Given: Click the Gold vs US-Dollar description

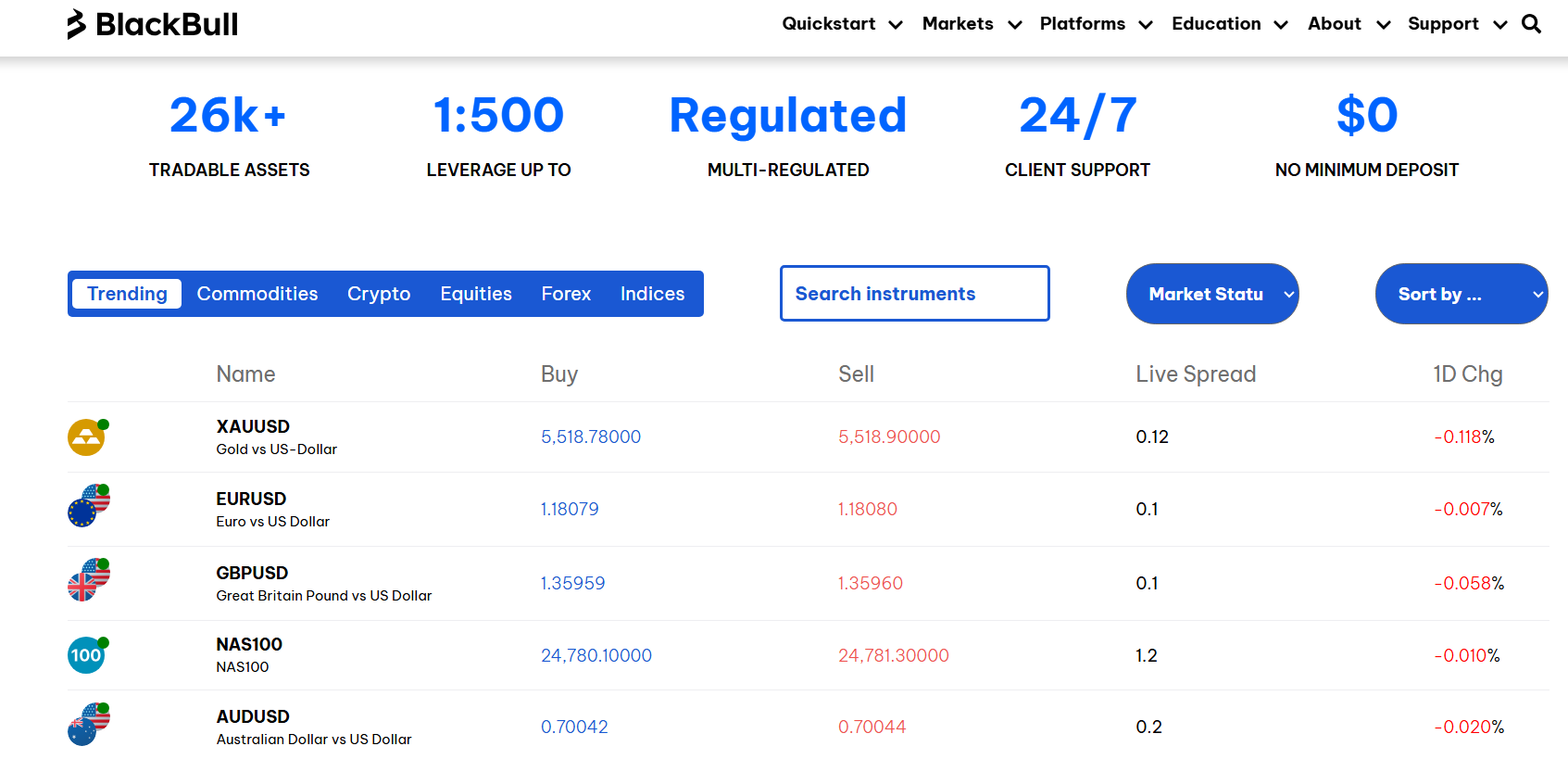Looking at the screenshot, I should (276, 449).
